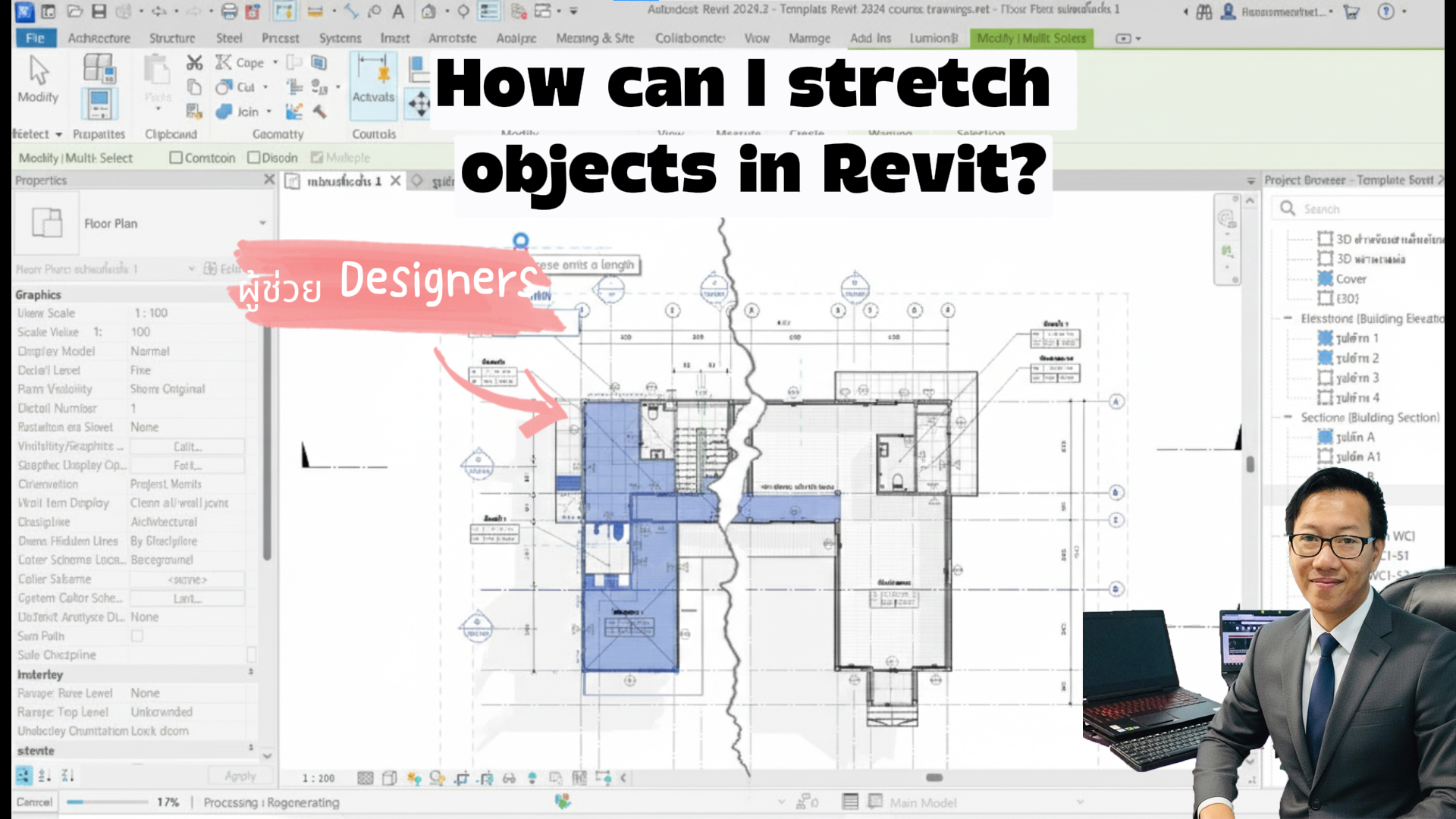Select the Text 'A' tool in quick access toolbar

[397, 11]
